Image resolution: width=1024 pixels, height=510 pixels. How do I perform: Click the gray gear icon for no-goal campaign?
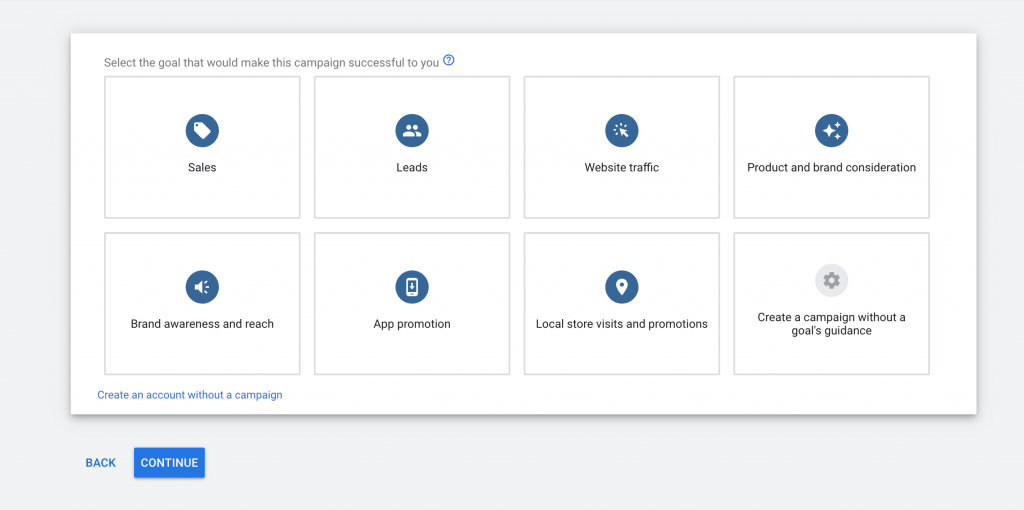[x=831, y=281]
